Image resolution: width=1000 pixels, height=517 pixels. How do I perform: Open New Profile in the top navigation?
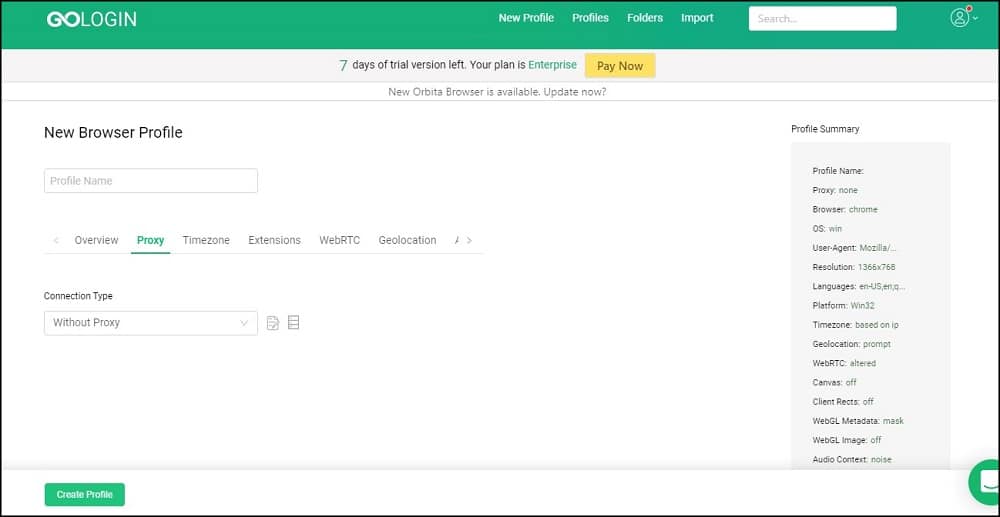coord(526,18)
